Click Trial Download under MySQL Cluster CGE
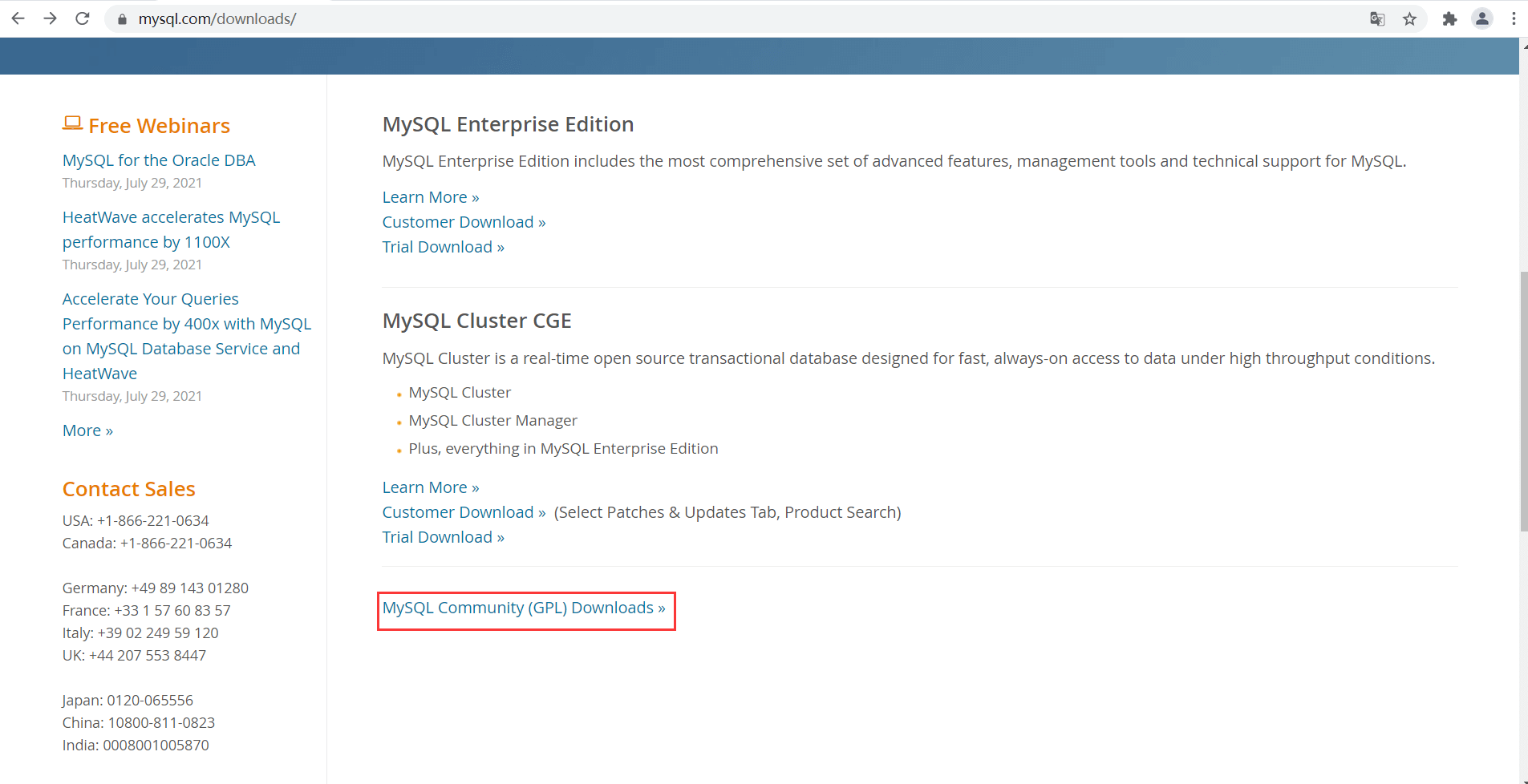The image size is (1528, 784). [444, 537]
